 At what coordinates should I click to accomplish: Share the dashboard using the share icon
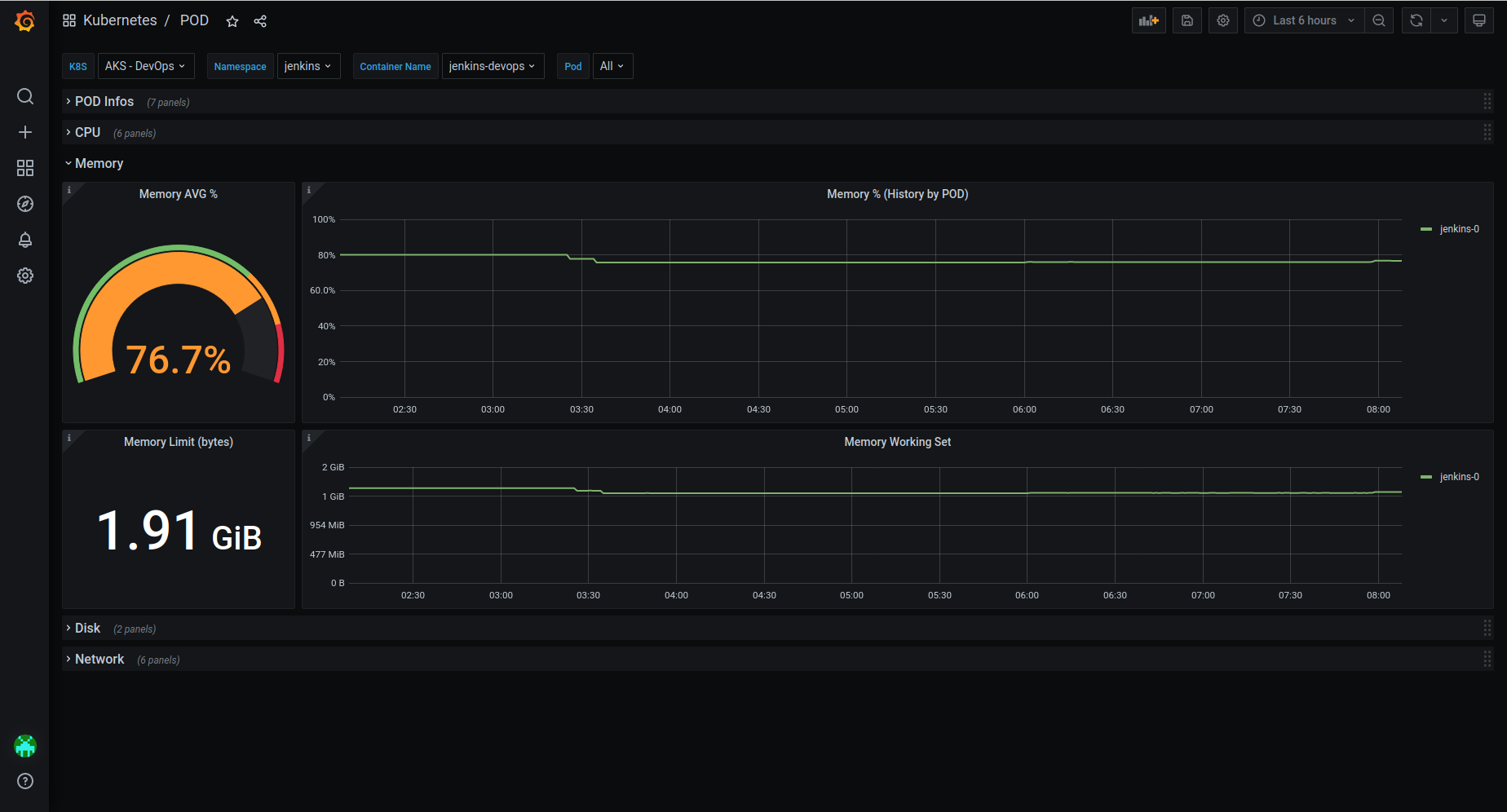(x=260, y=21)
